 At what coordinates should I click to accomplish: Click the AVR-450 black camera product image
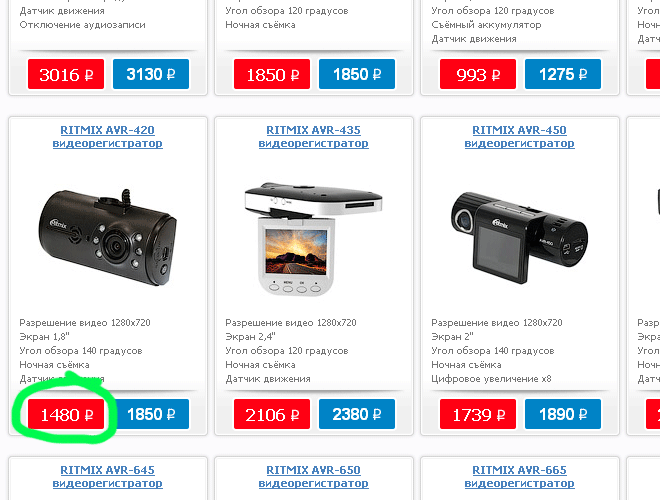point(519,237)
